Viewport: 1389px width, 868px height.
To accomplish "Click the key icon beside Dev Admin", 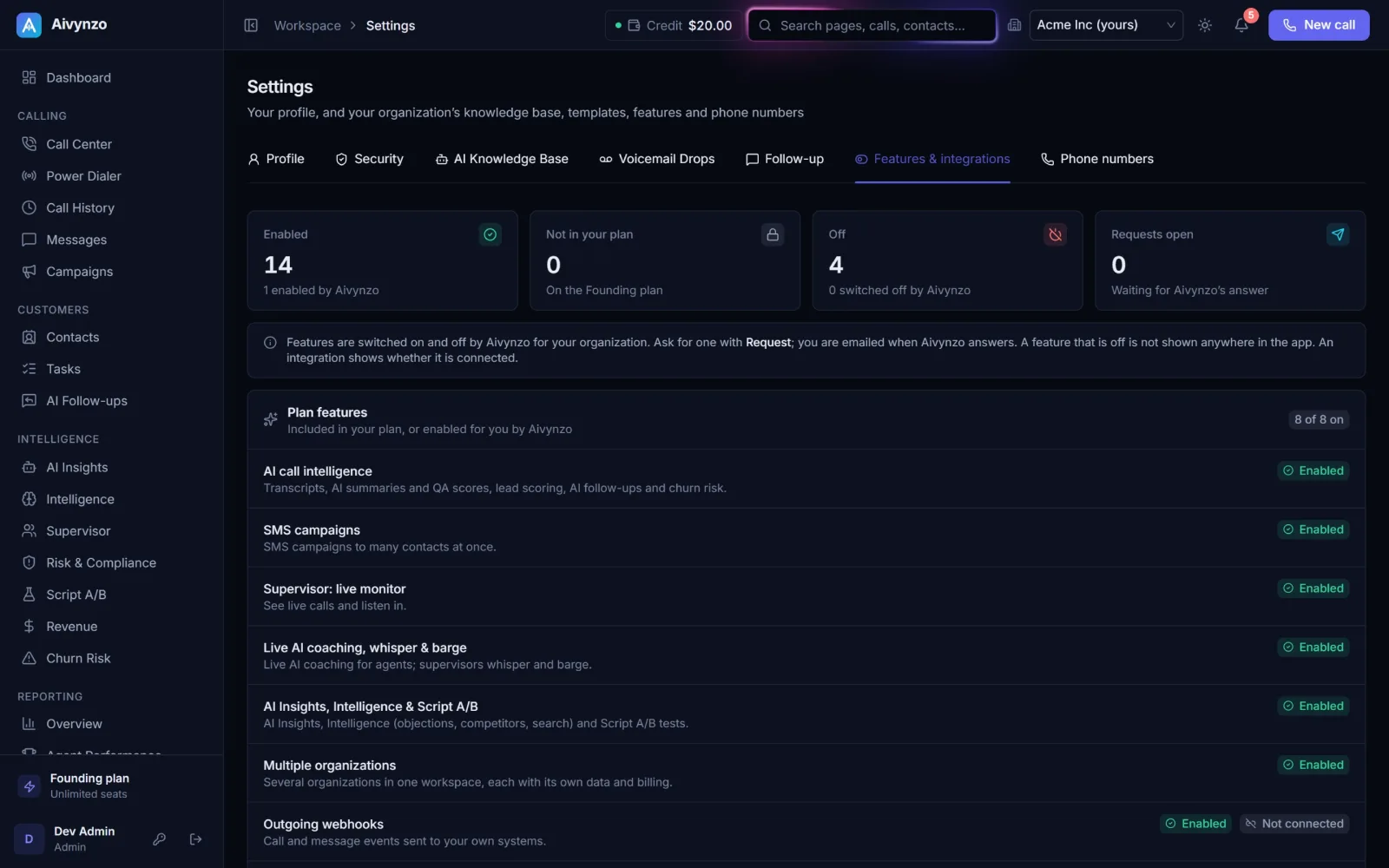I will point(159,839).
